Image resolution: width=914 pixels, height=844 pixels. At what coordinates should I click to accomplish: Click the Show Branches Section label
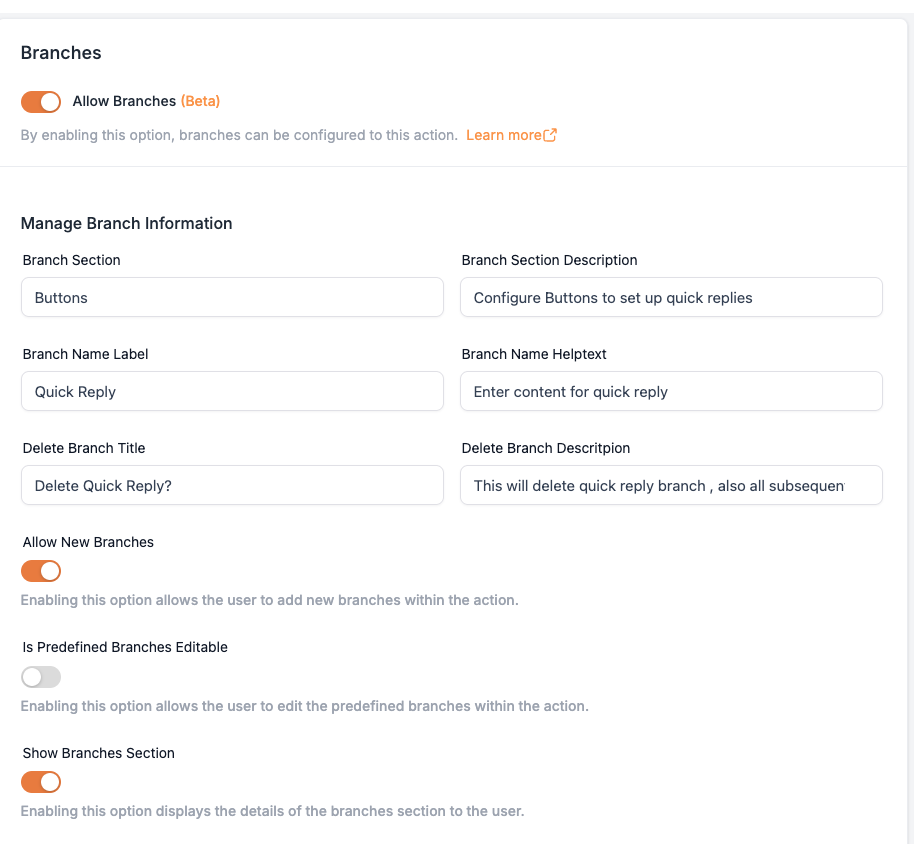99,753
